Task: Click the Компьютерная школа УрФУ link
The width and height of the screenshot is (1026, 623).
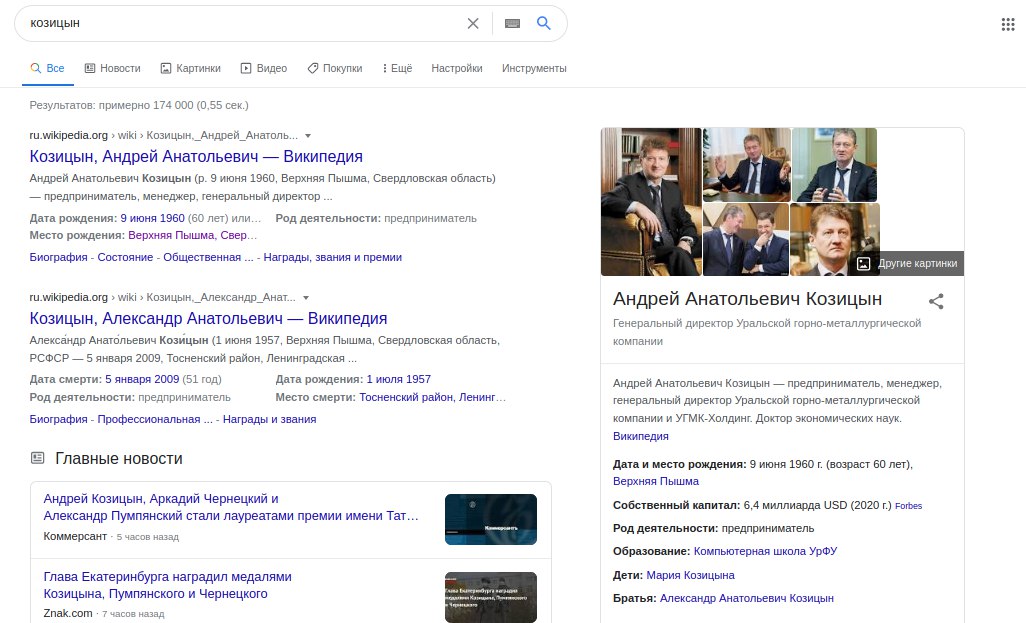Action: point(765,551)
